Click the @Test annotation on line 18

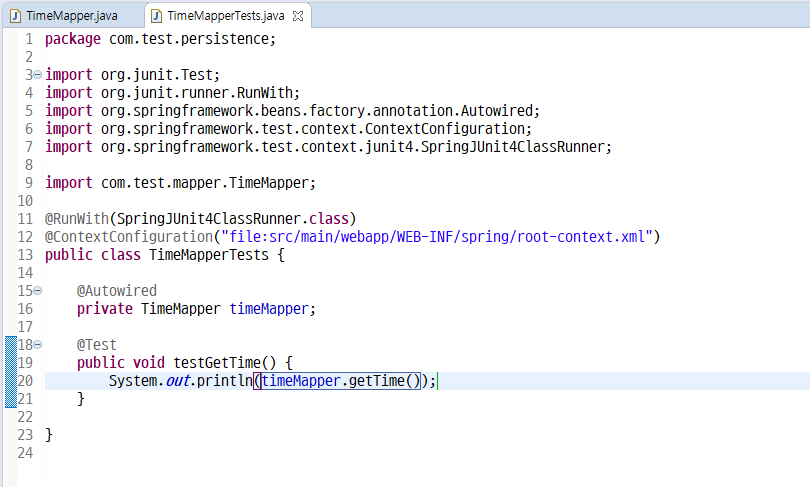click(97, 344)
